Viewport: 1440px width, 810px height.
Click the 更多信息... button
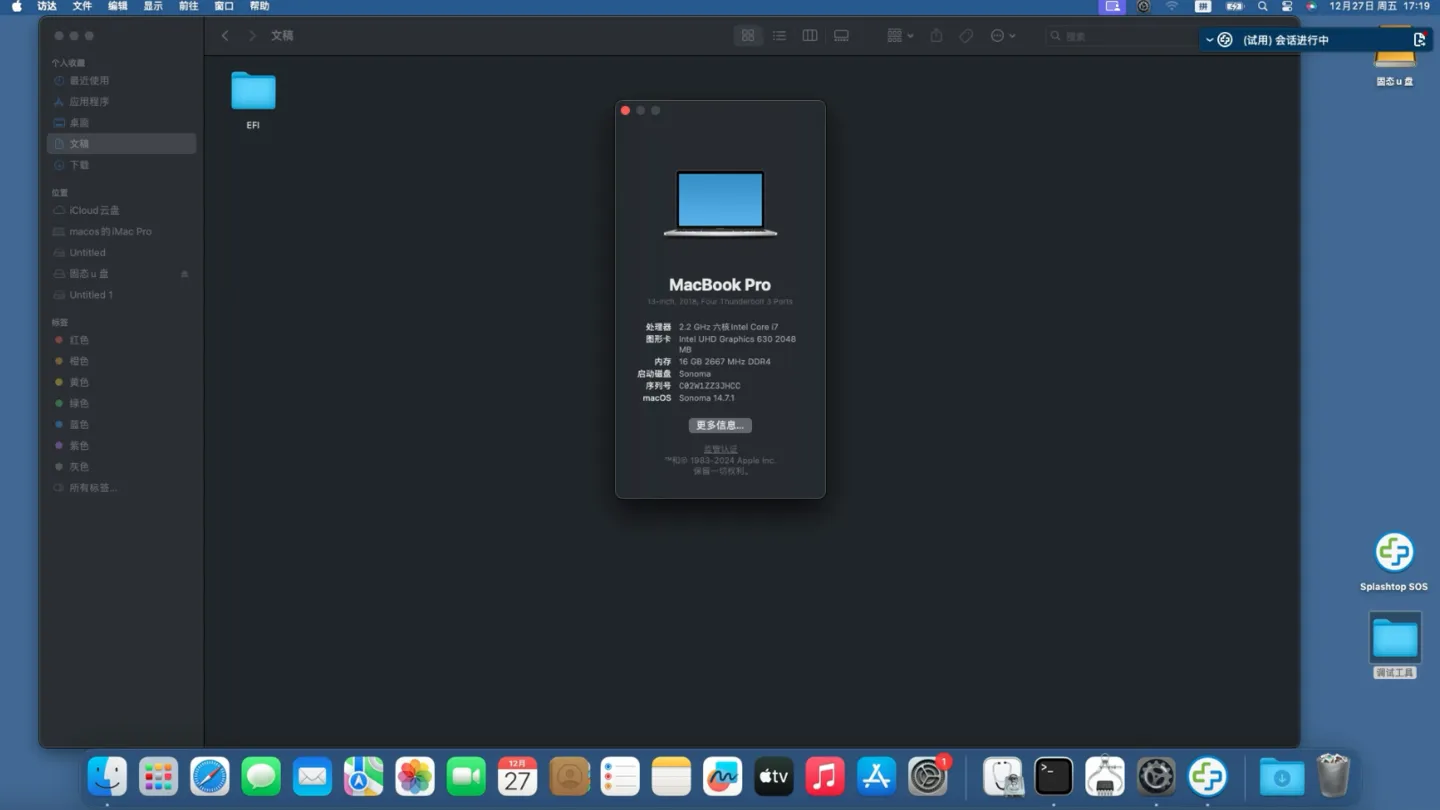pyautogui.click(x=720, y=425)
